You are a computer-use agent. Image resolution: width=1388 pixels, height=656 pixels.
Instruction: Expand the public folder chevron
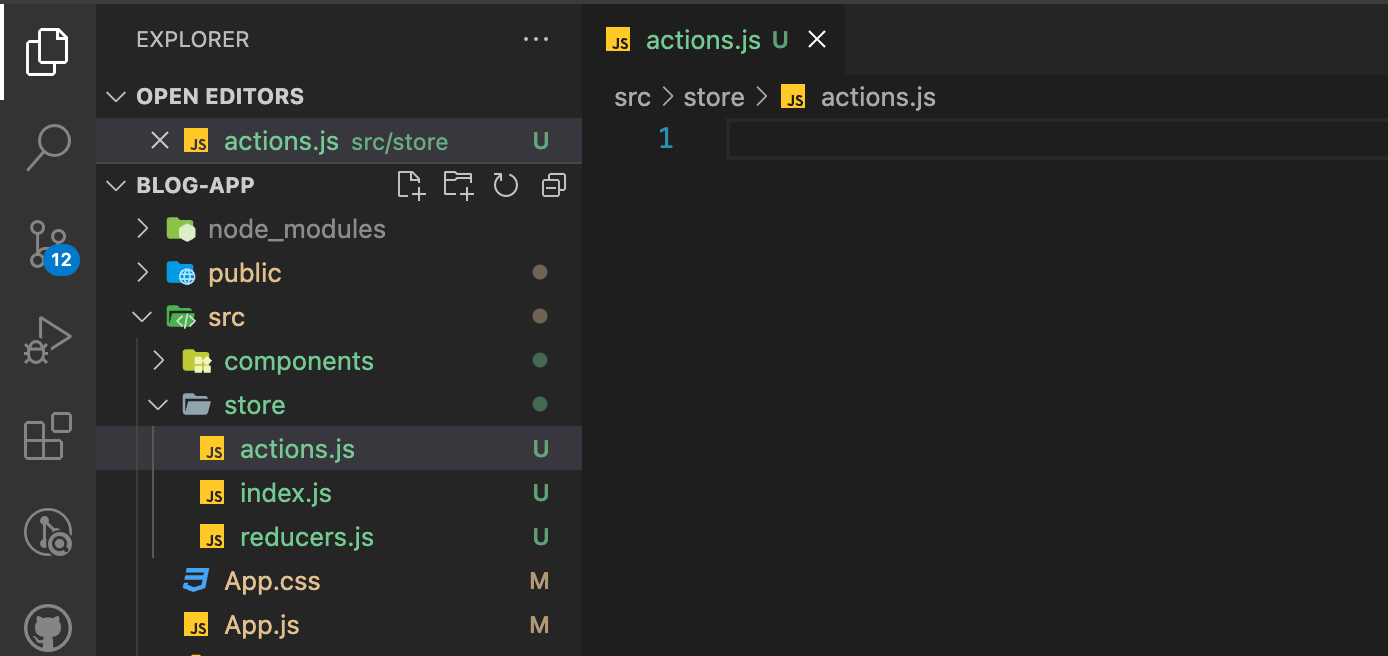tap(142, 273)
